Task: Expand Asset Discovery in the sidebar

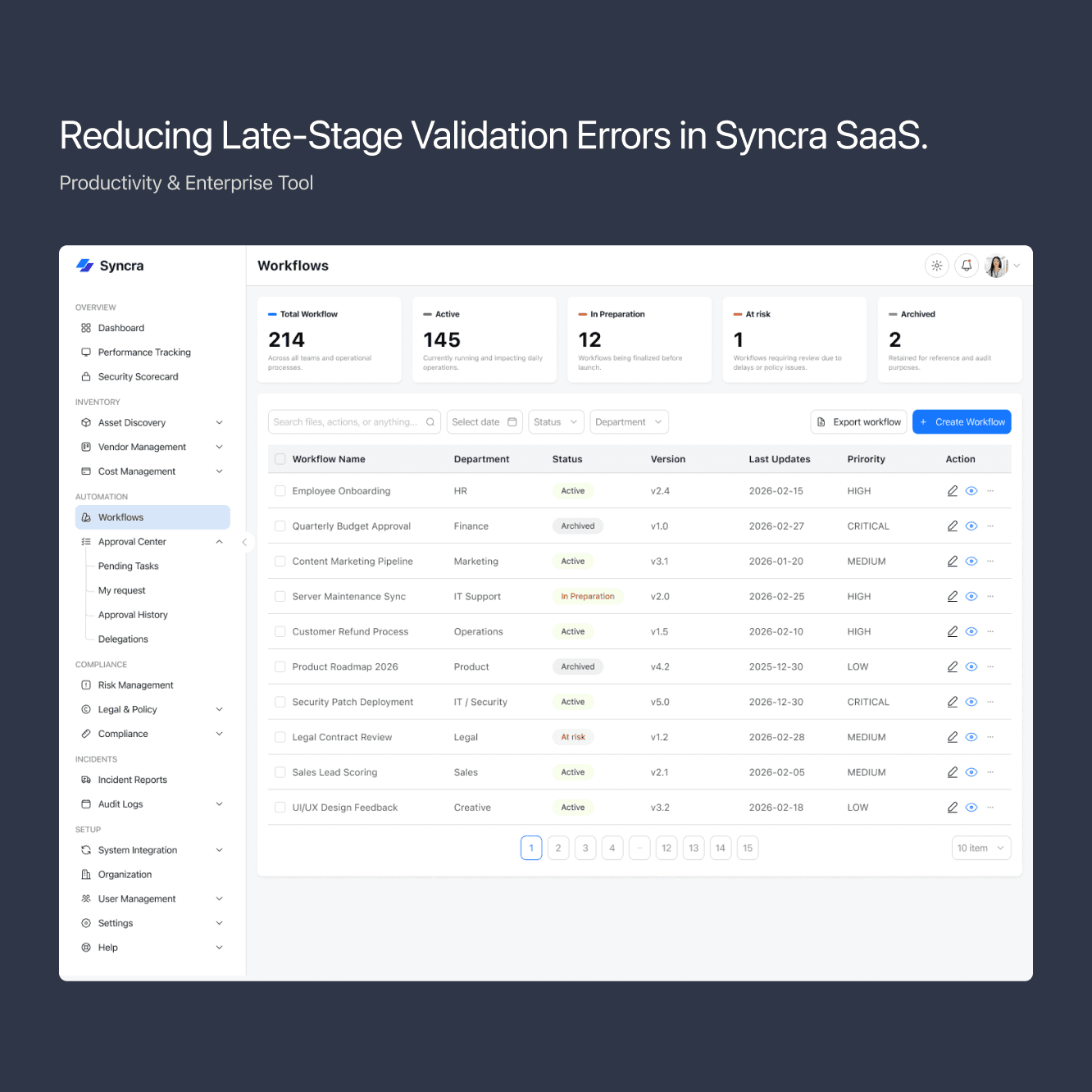Action: (219, 423)
